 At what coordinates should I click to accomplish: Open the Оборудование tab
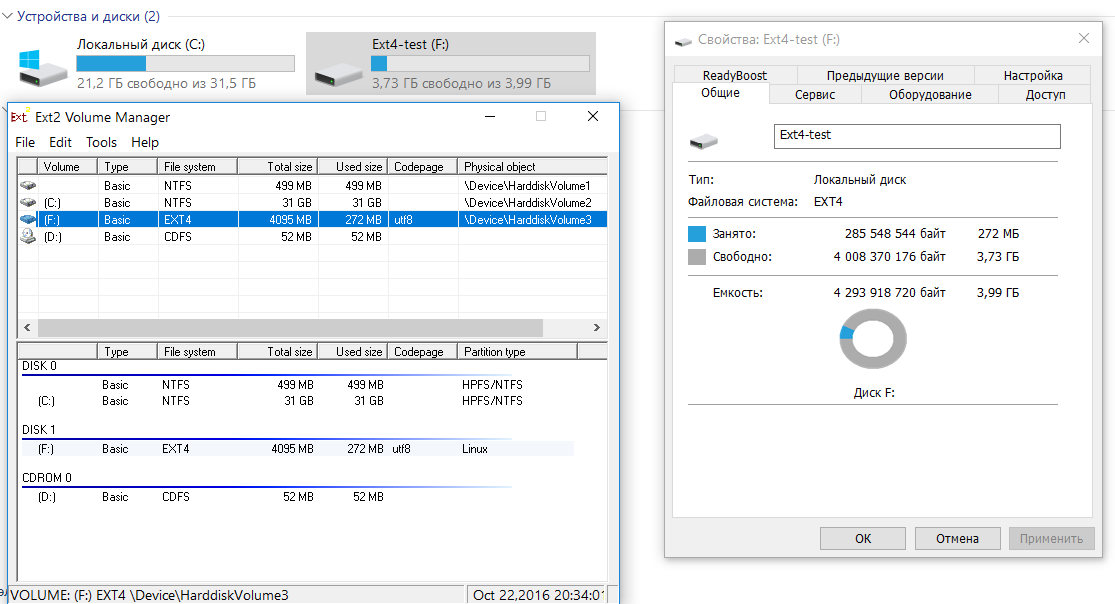[930, 94]
